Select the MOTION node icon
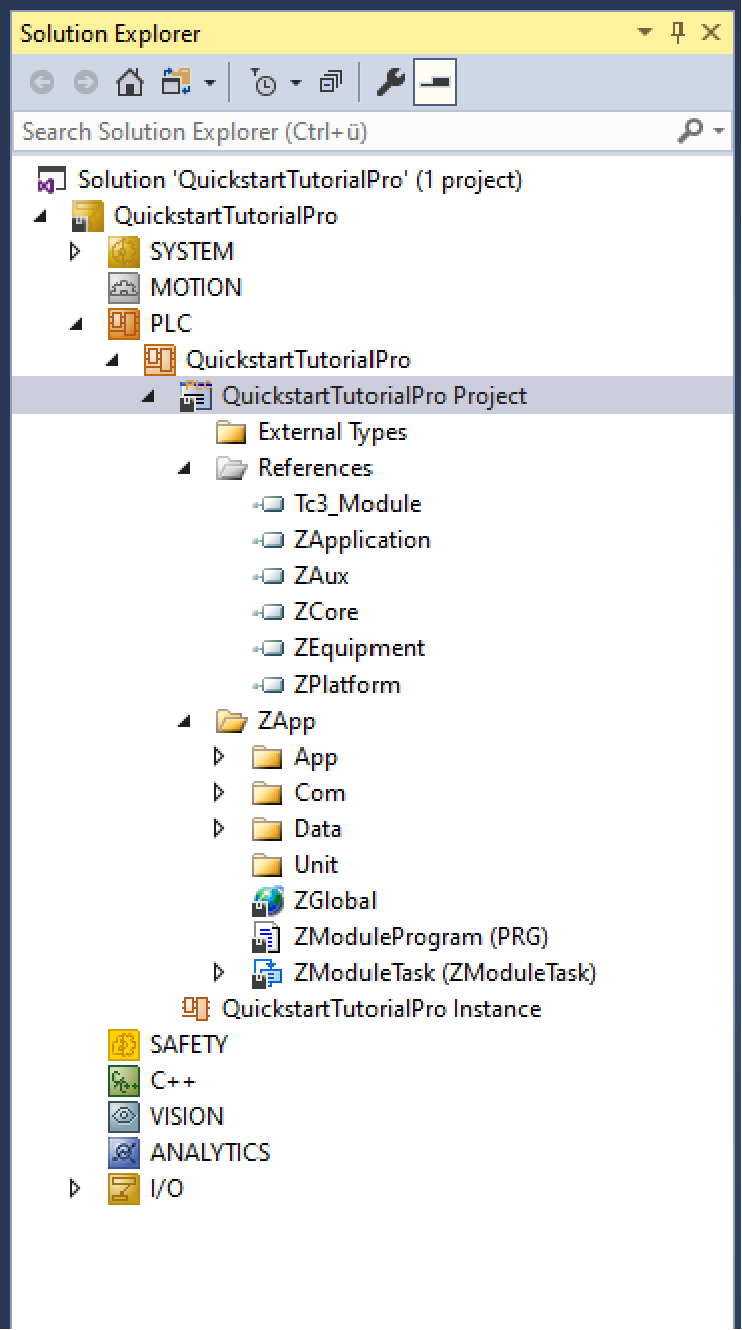This screenshot has height=1330, width=742. point(124,288)
